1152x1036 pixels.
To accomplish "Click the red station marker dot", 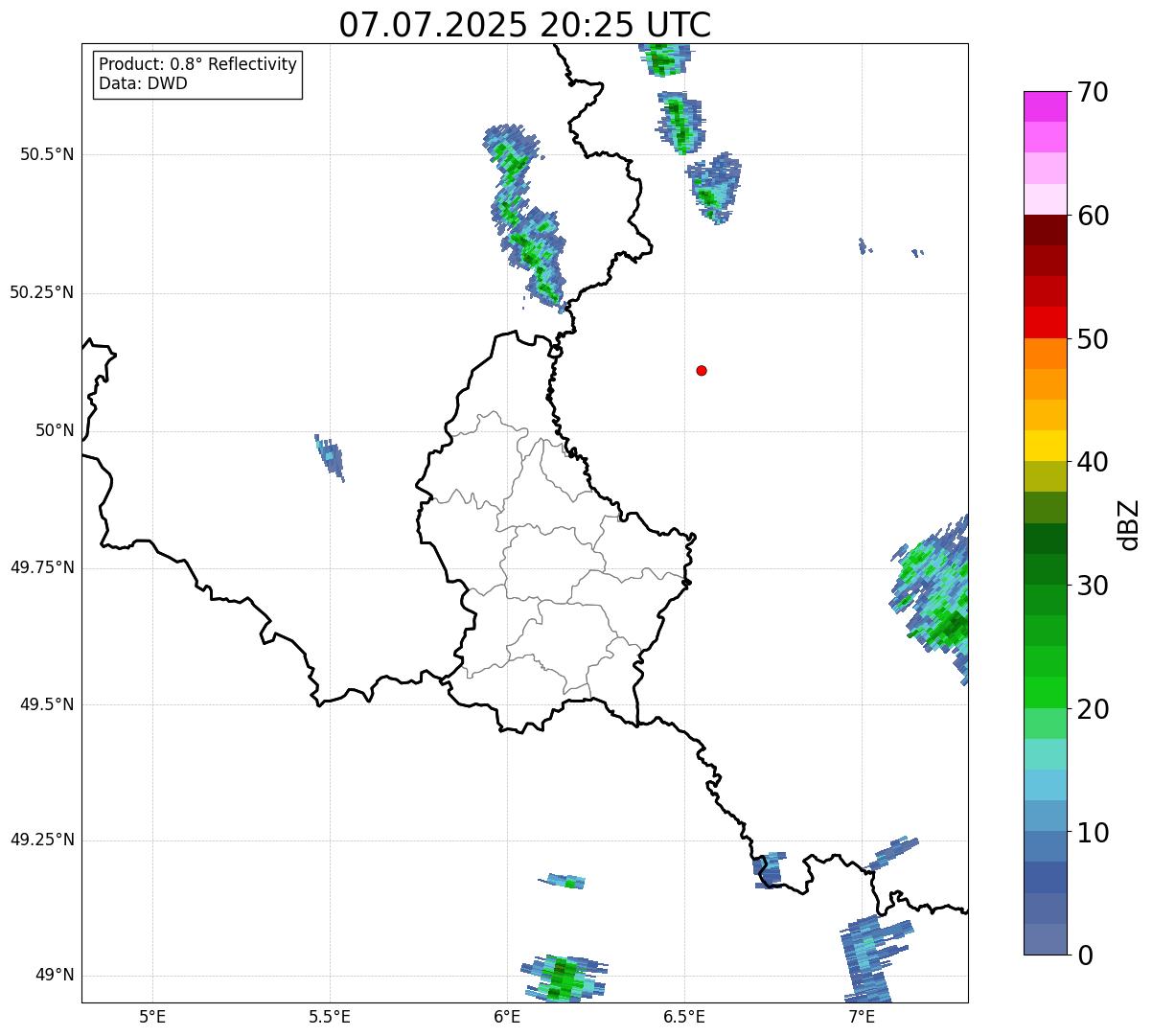I will pyautogui.click(x=702, y=370).
